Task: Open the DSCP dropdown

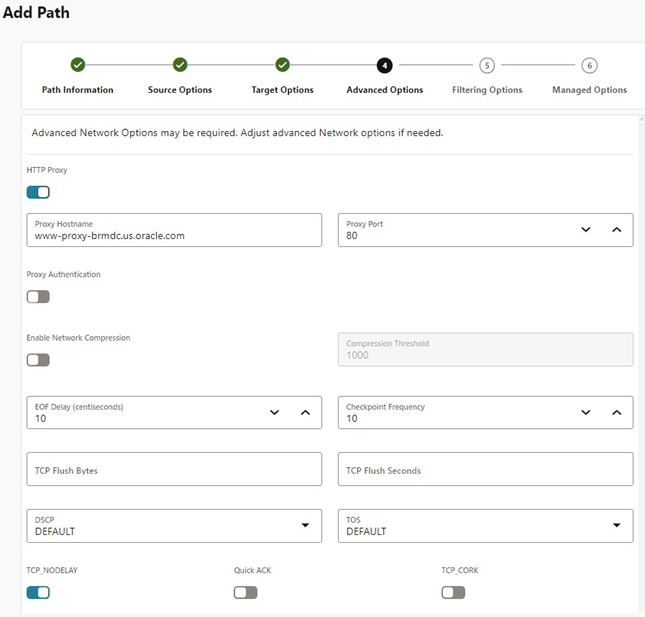Action: [x=174, y=526]
